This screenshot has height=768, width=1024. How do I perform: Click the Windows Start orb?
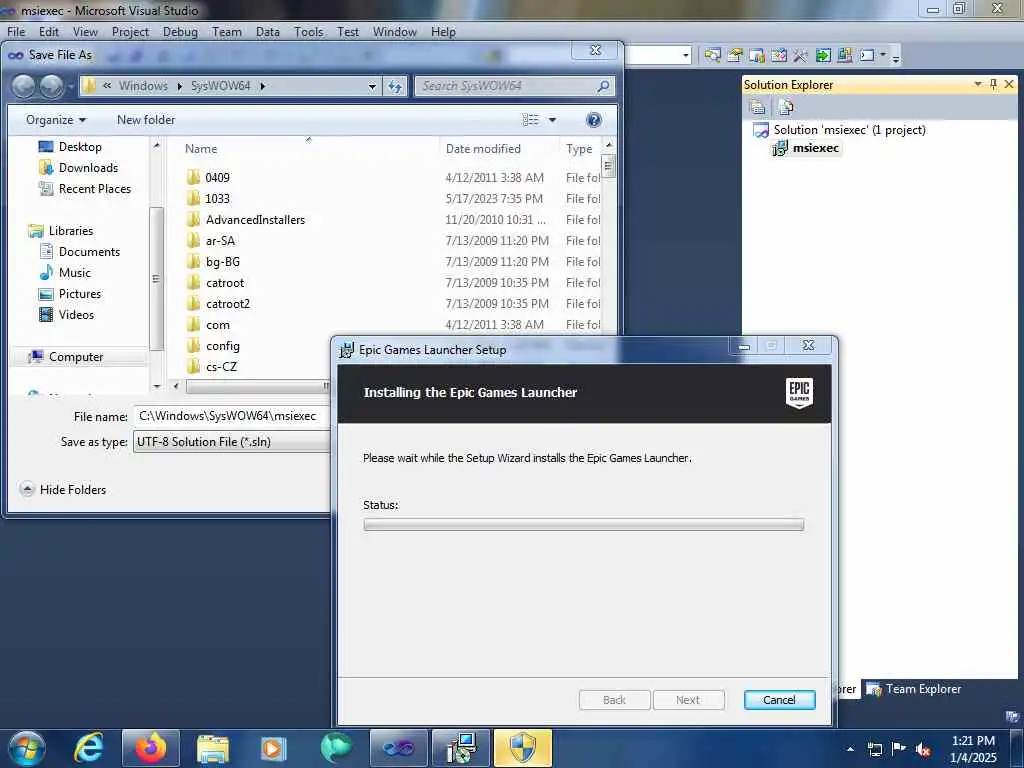pyautogui.click(x=25, y=748)
